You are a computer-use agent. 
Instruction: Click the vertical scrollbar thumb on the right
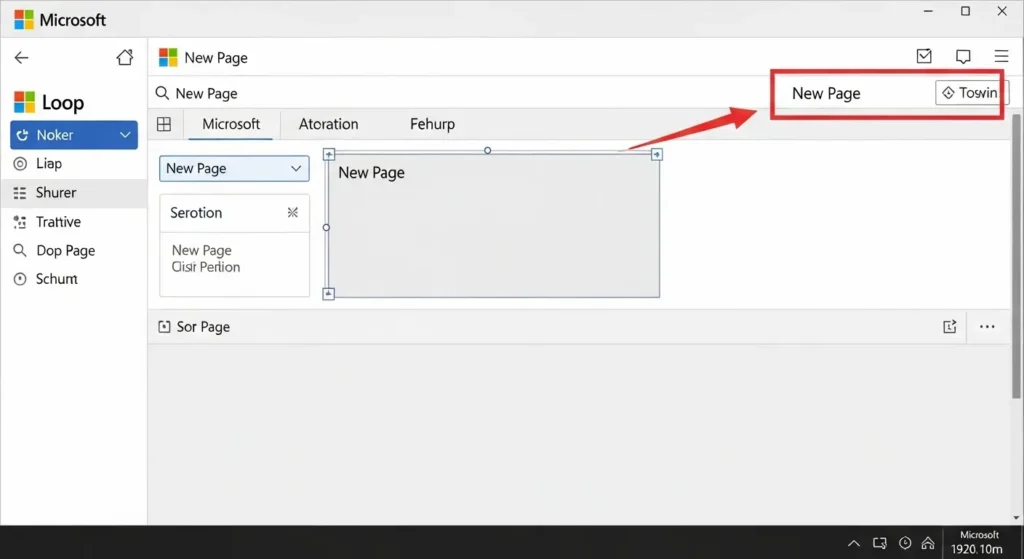coord(1016,256)
